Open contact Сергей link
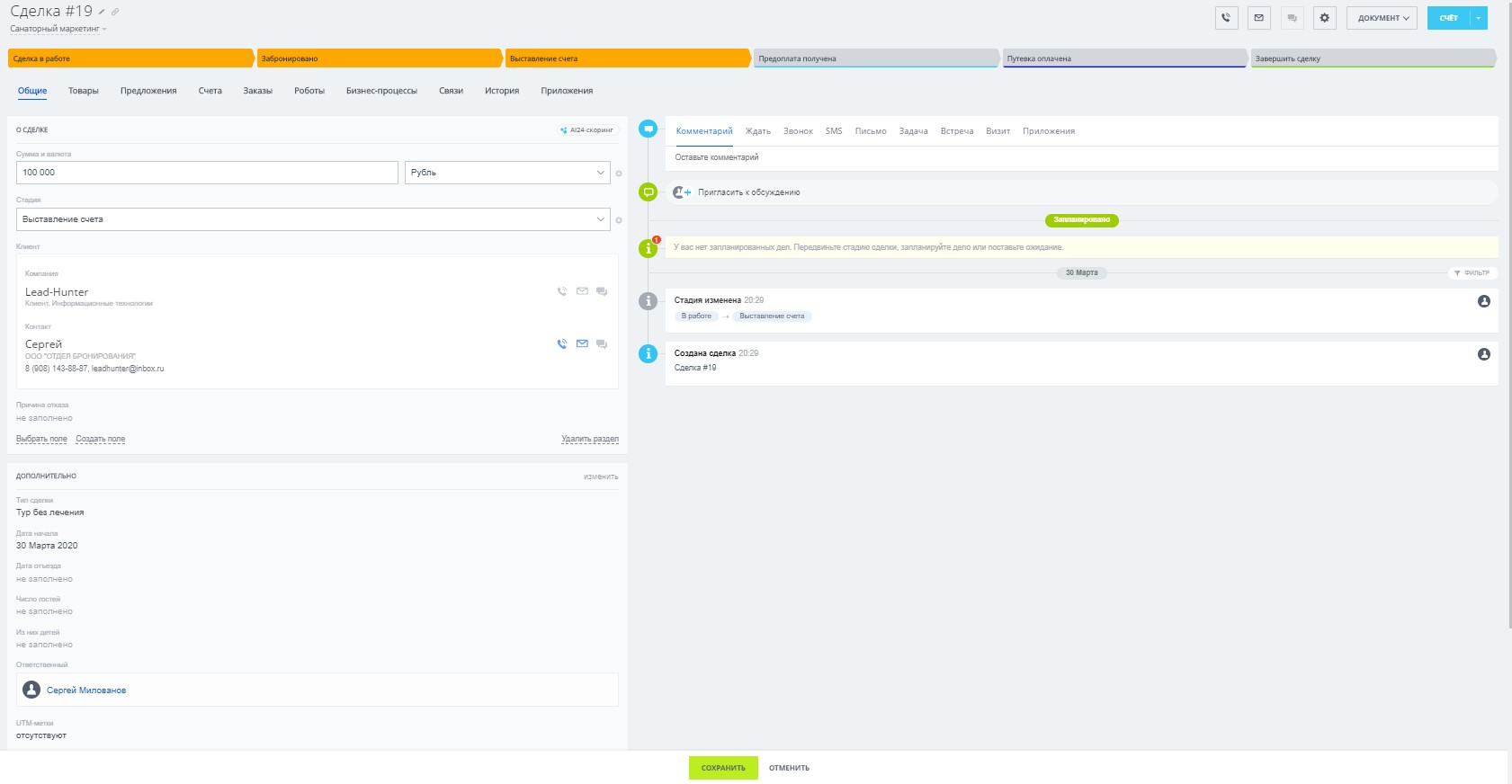 (x=43, y=344)
